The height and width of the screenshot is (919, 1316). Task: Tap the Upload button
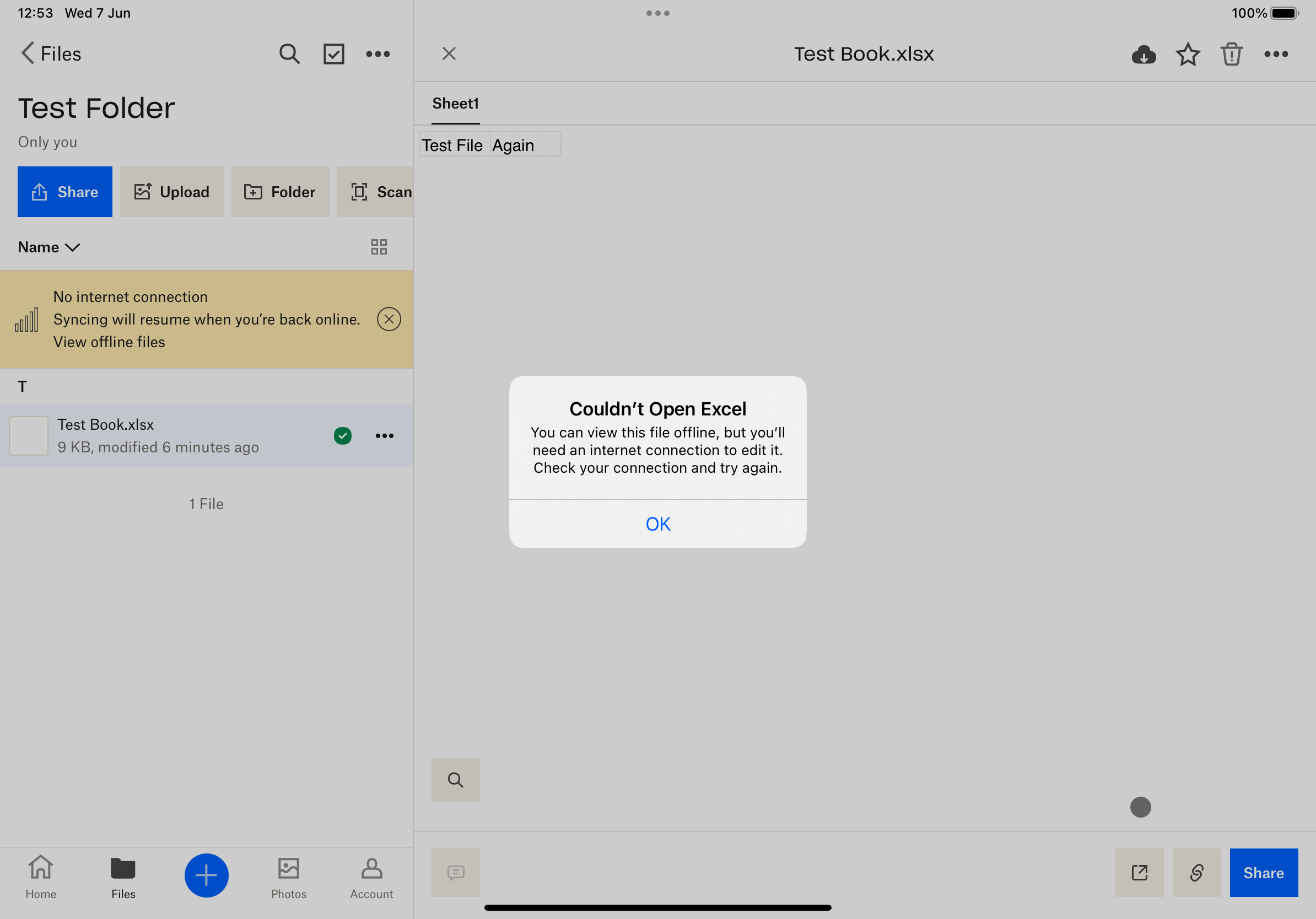pos(172,192)
